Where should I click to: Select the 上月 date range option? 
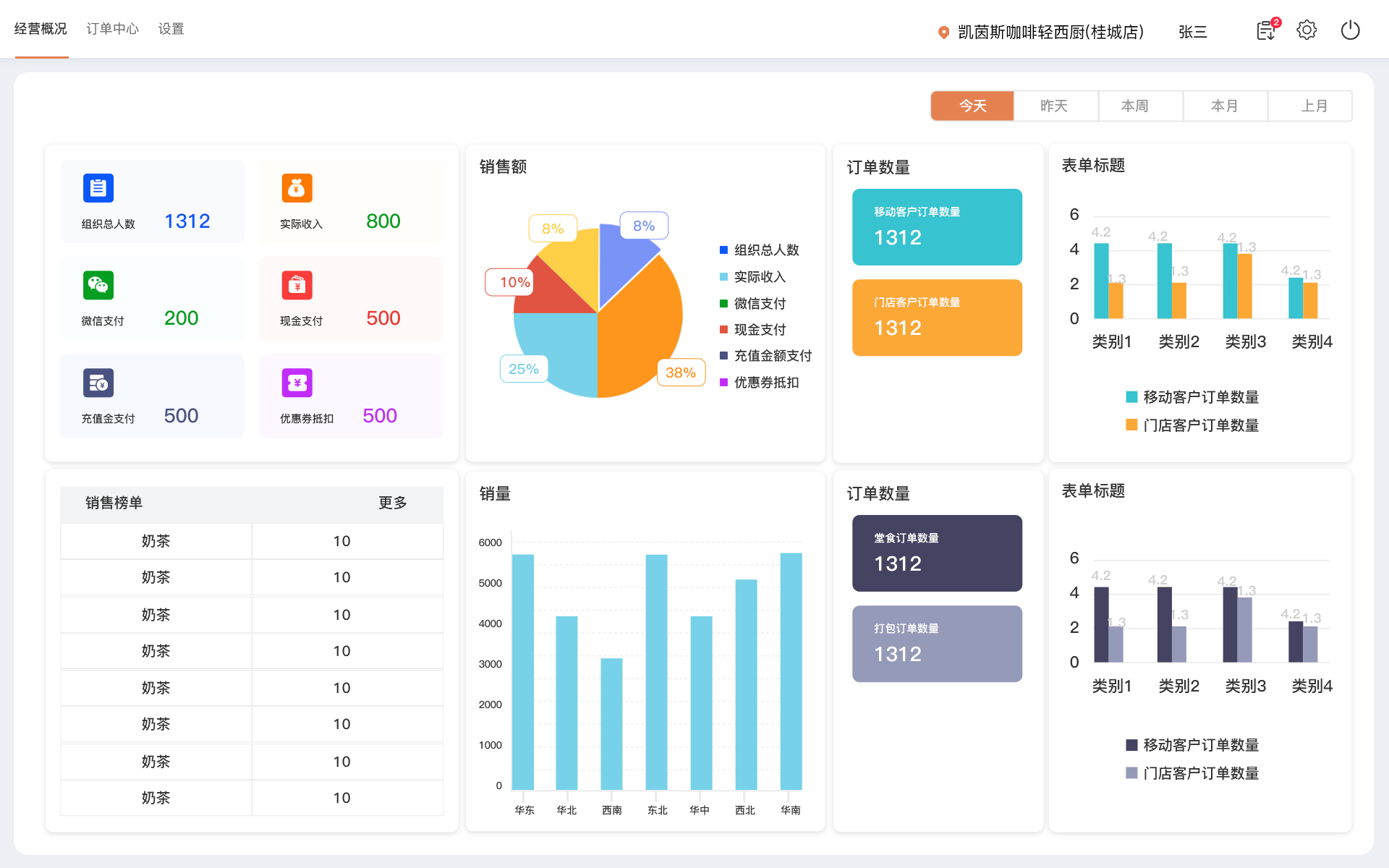tap(1314, 106)
